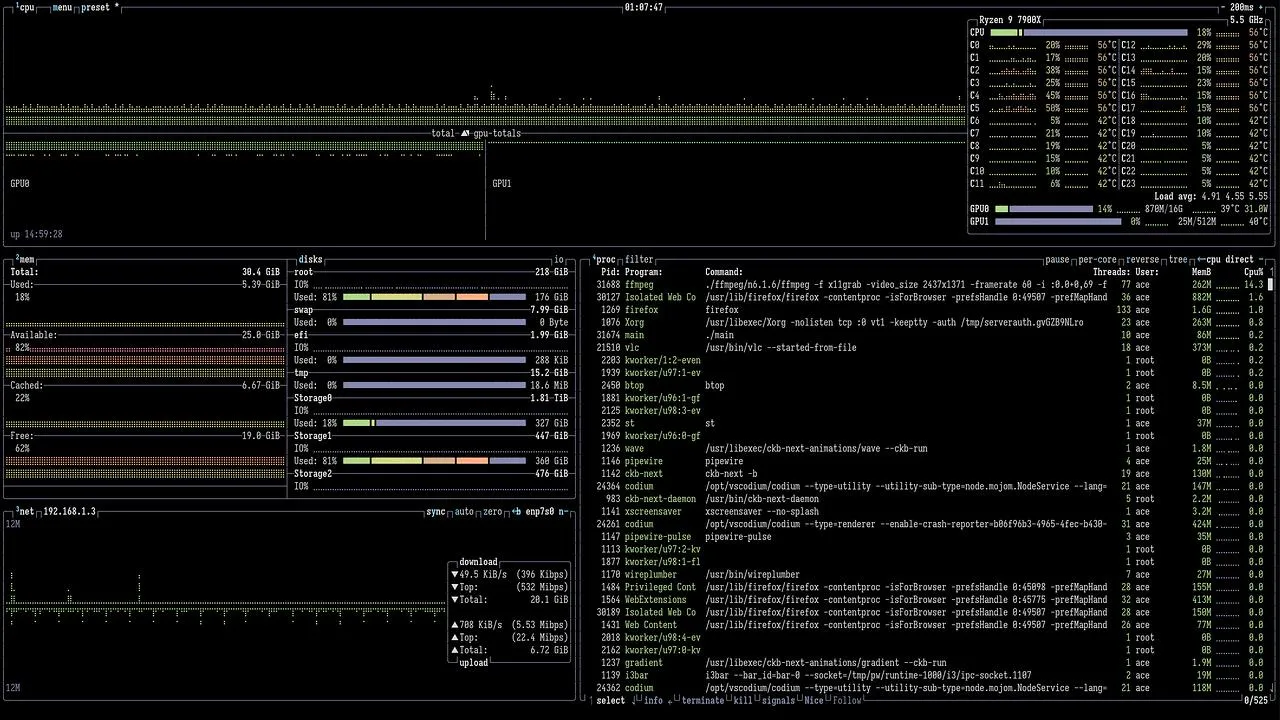Toggle io mode in the disks panel
Viewport: 1280px width, 720px height.
click(559, 259)
